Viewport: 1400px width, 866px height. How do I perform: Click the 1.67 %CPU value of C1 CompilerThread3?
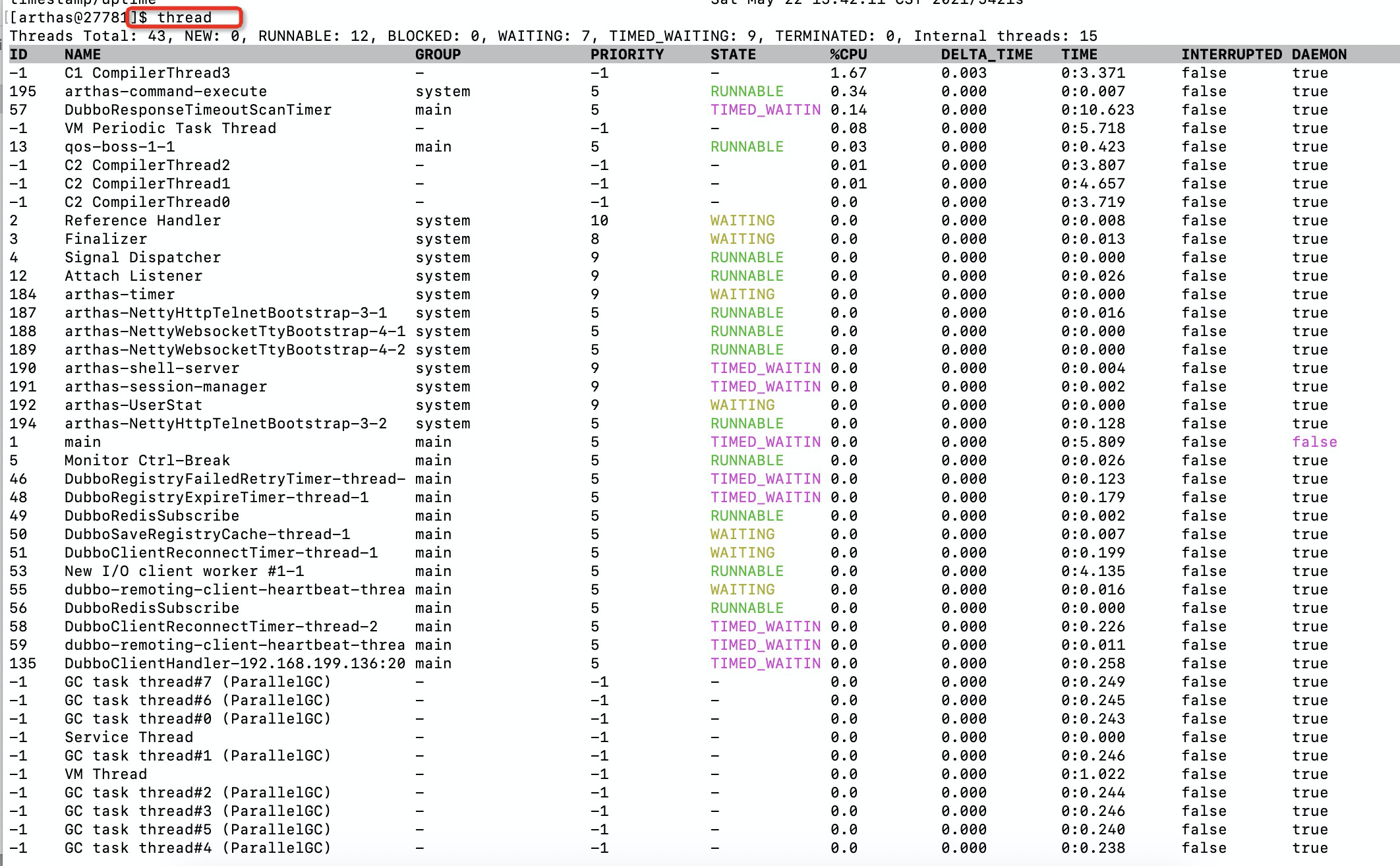848,72
